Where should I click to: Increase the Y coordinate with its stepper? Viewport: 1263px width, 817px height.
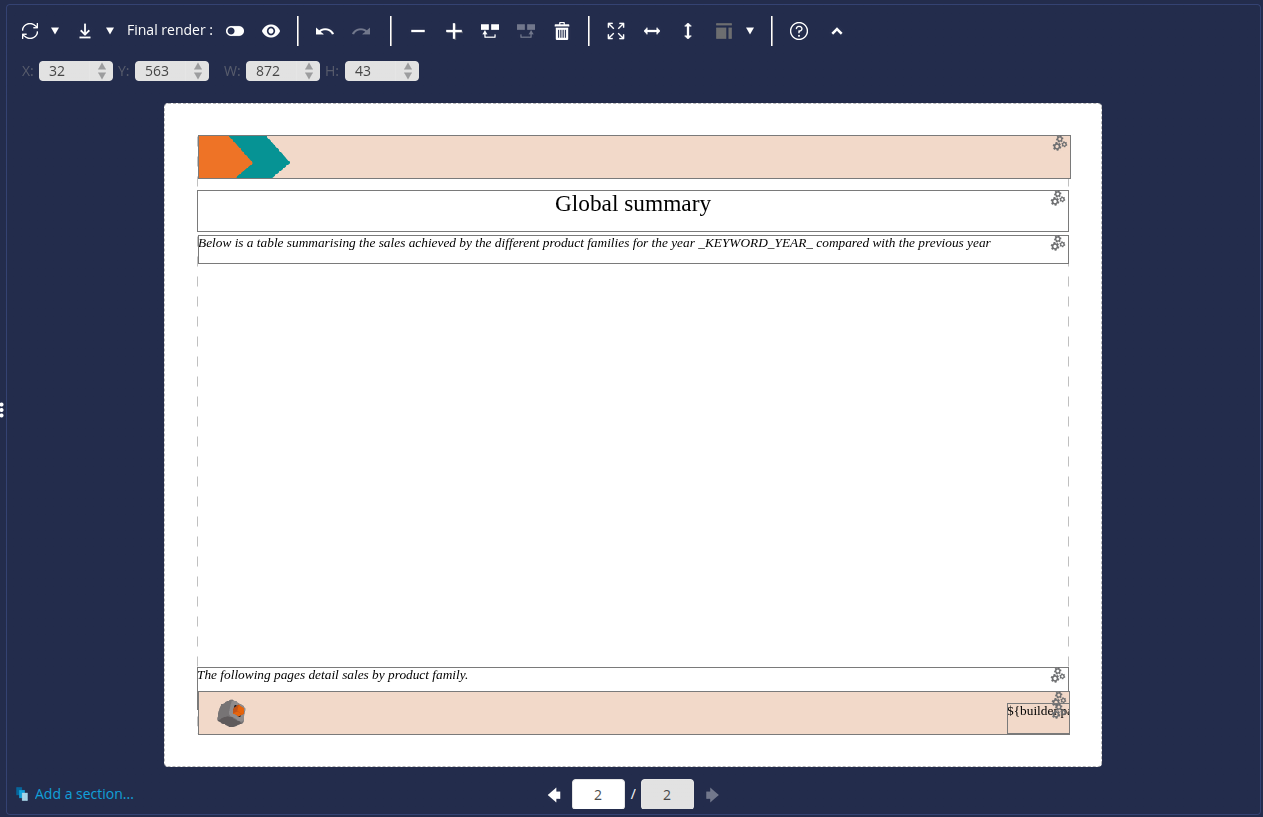click(x=200, y=66)
